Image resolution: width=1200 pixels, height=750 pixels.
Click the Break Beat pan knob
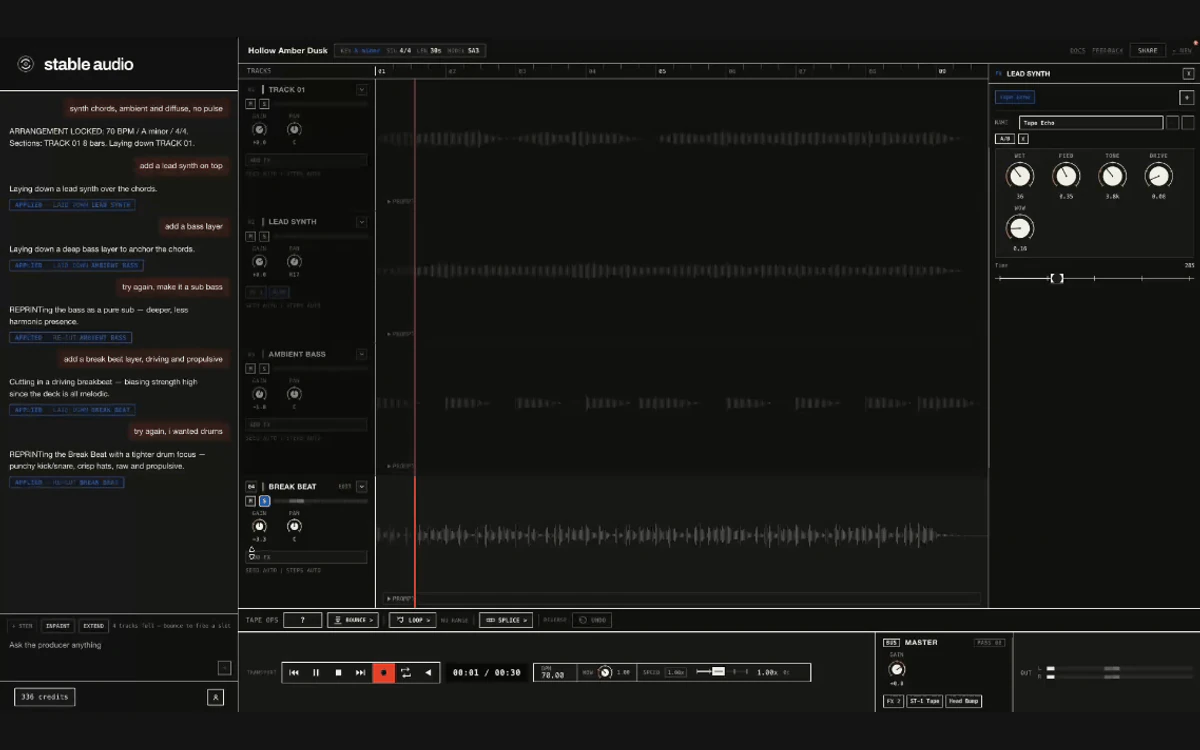click(294, 526)
